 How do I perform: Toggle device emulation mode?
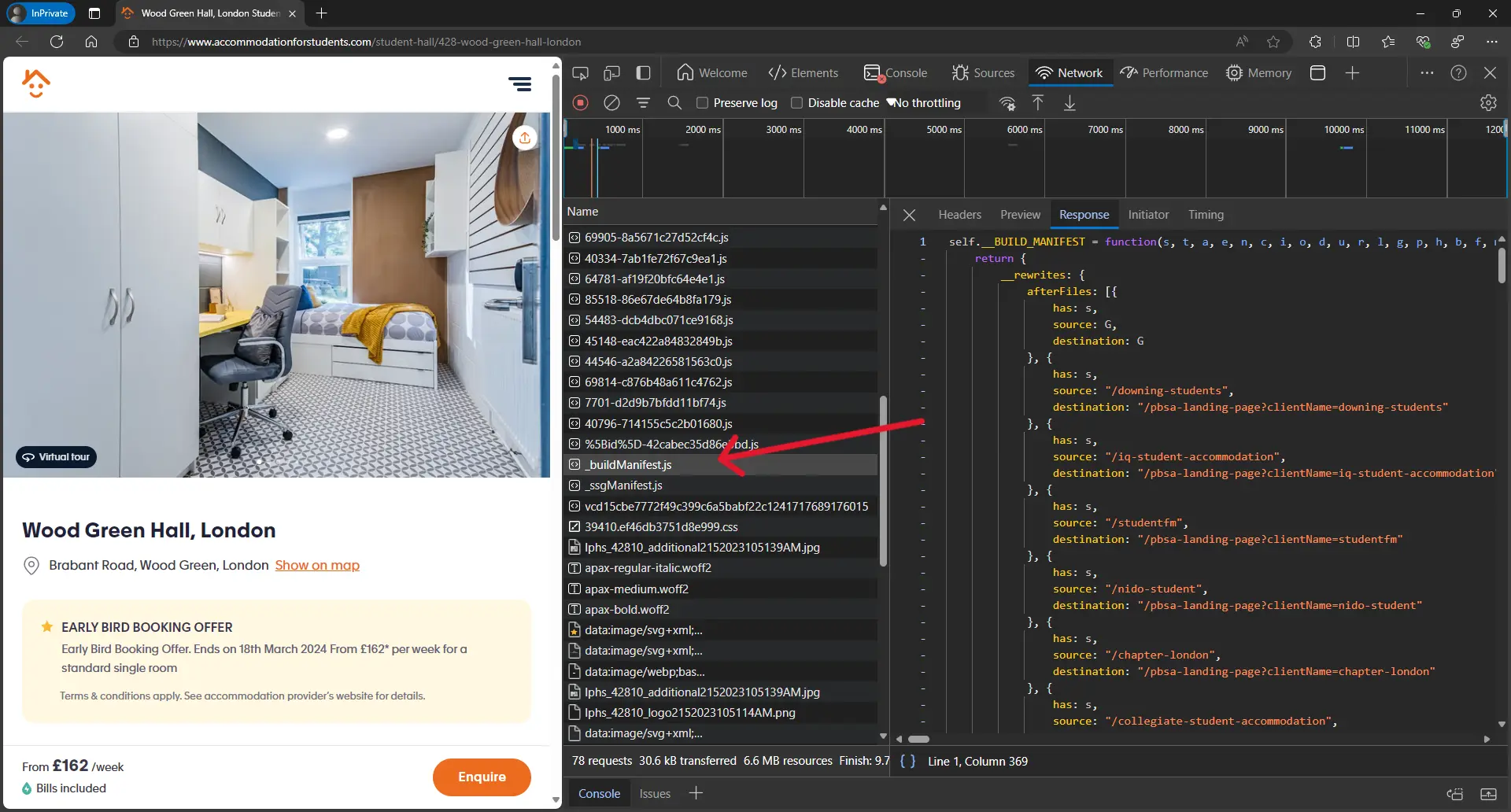coord(612,72)
